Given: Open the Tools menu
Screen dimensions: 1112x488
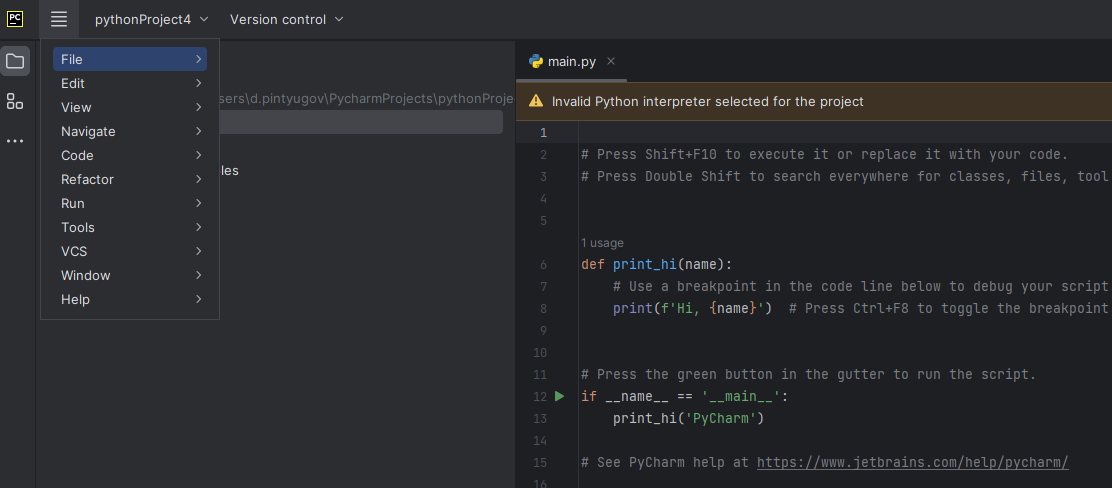Looking at the screenshot, I should click(x=130, y=228).
